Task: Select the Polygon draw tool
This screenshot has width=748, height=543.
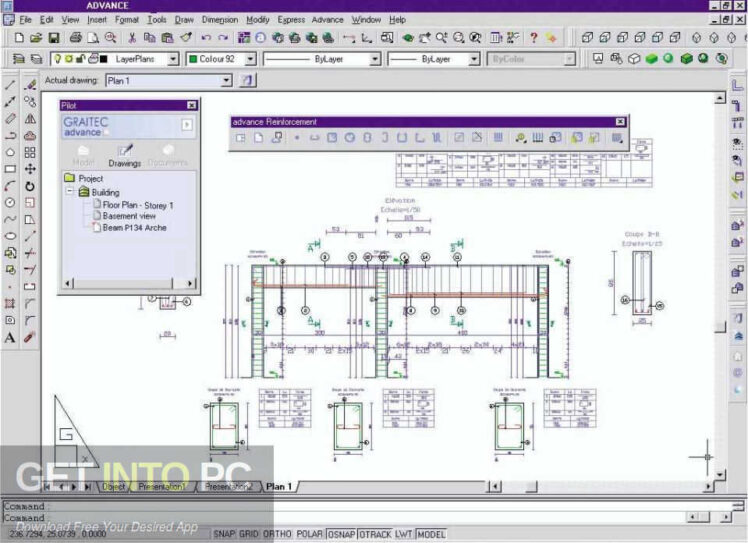Action: pos(10,152)
